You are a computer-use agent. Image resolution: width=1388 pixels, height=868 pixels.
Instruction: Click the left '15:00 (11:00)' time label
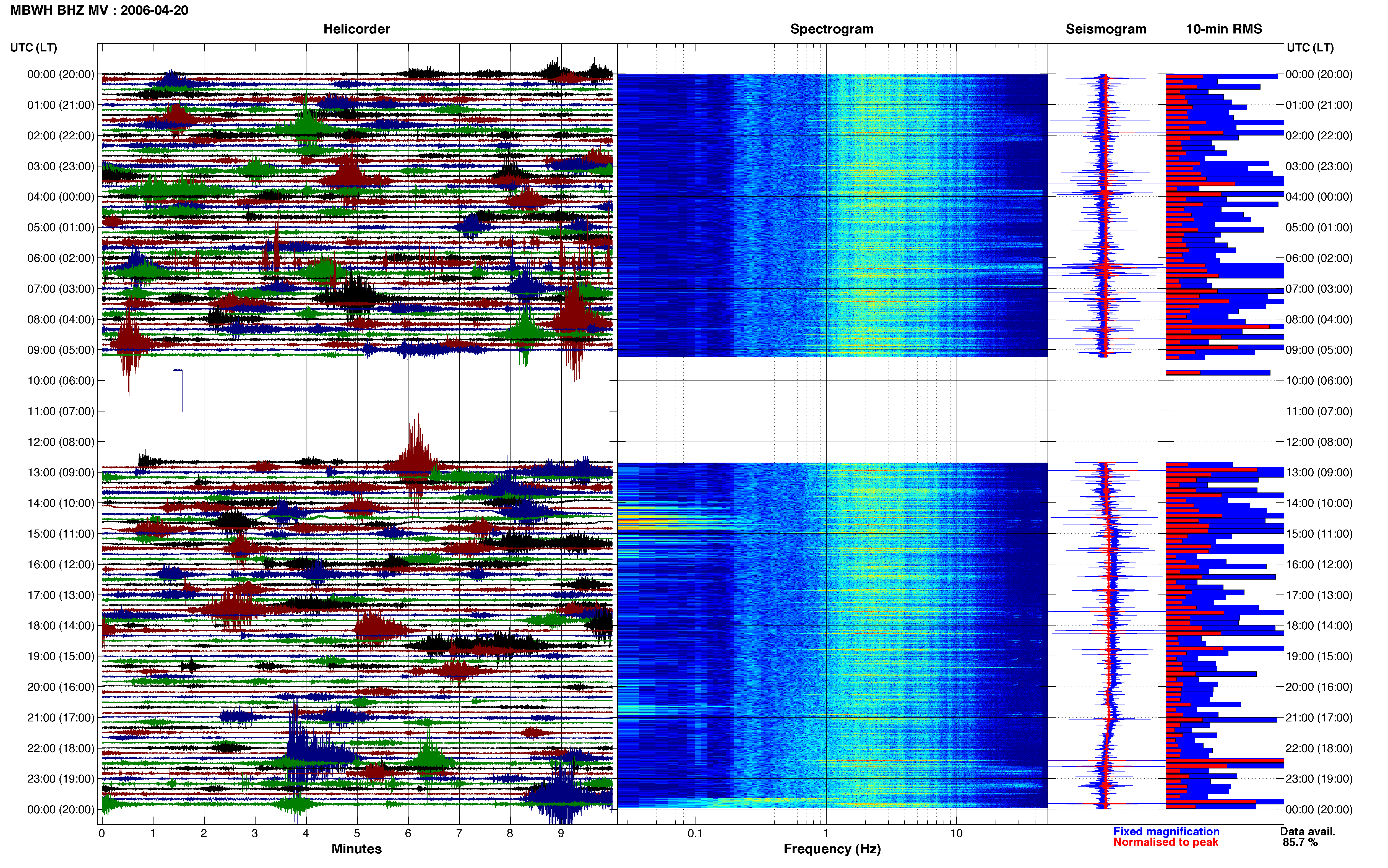pos(61,534)
